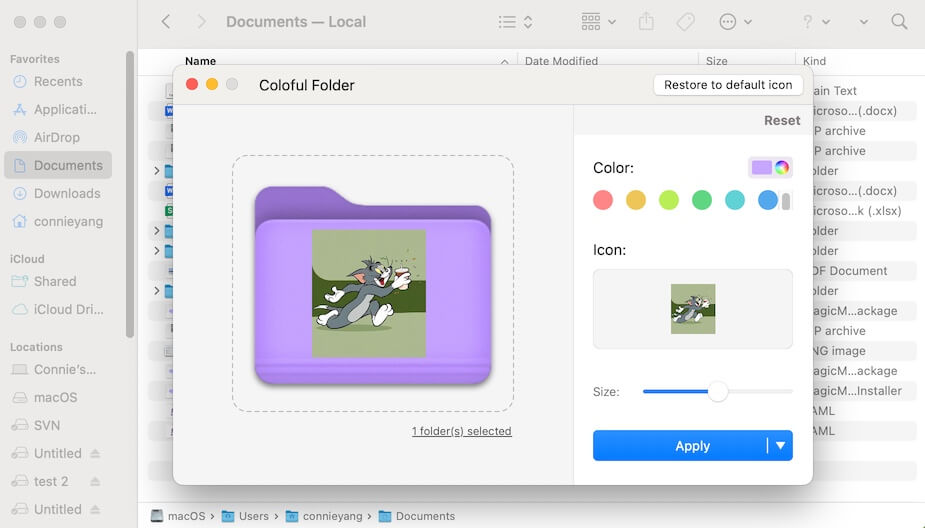Open connieyang home folder in sidebar

pyautogui.click(x=58, y=221)
